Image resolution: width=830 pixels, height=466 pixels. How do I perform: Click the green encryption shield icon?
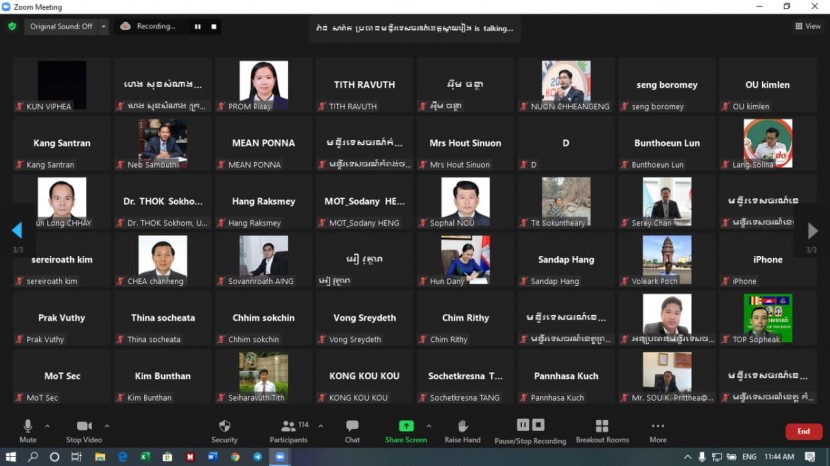[12, 26]
